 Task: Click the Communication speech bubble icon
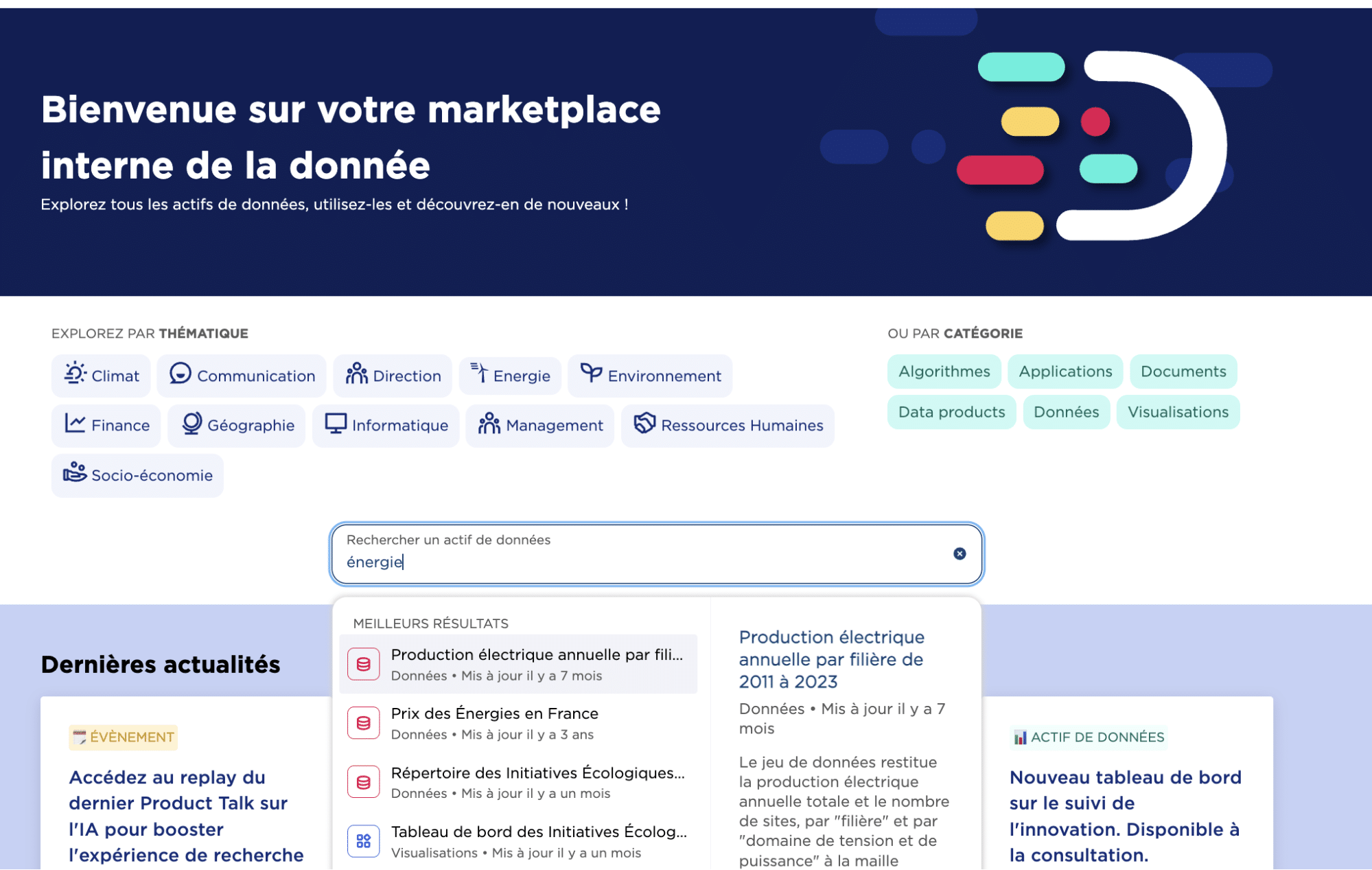pos(180,374)
